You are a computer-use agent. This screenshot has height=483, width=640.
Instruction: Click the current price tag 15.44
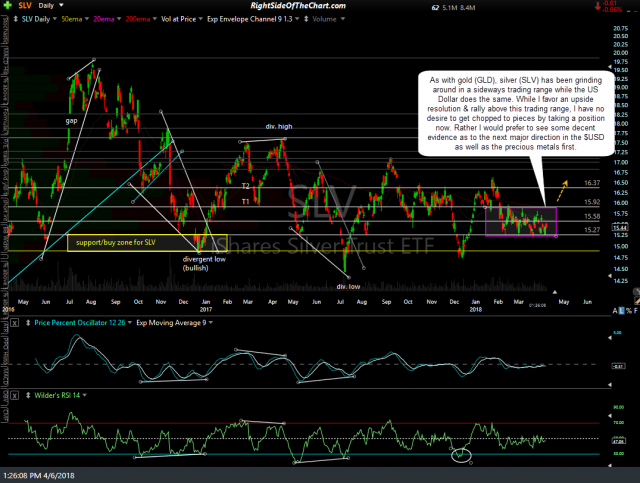(x=620, y=227)
